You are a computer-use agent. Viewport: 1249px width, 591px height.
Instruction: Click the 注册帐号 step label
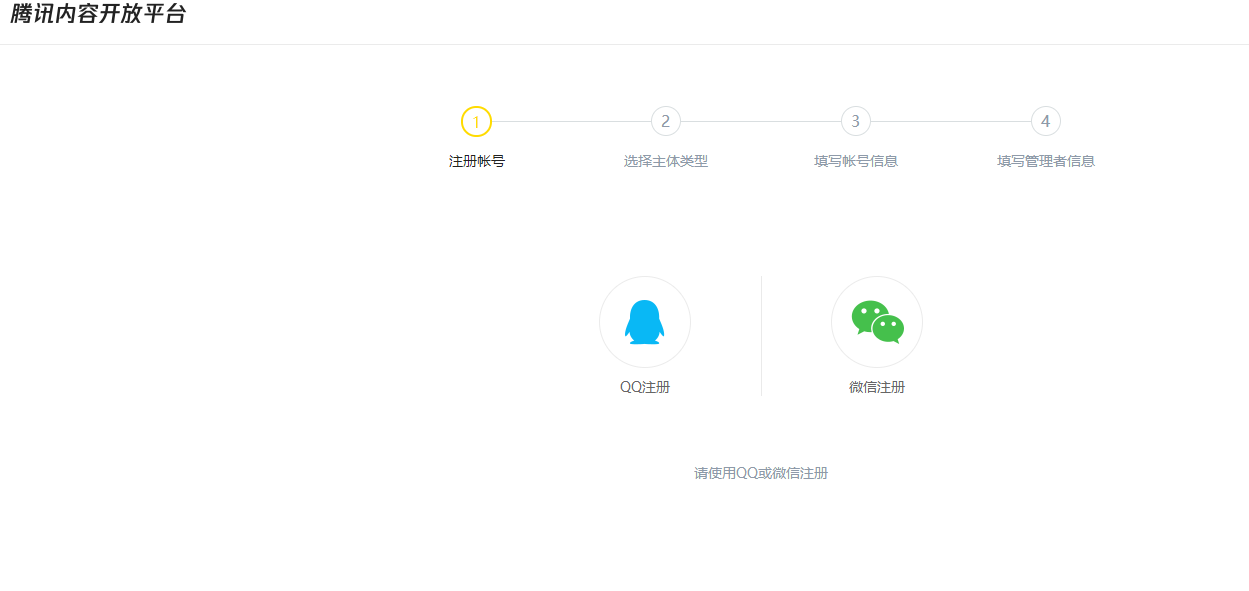[477, 161]
